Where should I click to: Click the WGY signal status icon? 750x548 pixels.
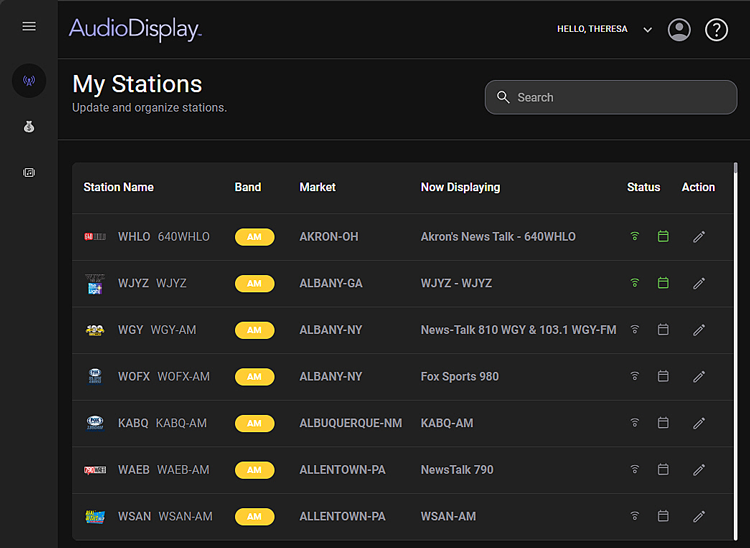coord(635,329)
